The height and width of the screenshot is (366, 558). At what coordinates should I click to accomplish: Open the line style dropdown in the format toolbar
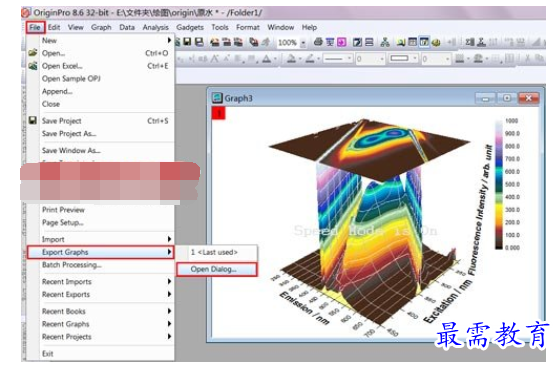(x=338, y=59)
